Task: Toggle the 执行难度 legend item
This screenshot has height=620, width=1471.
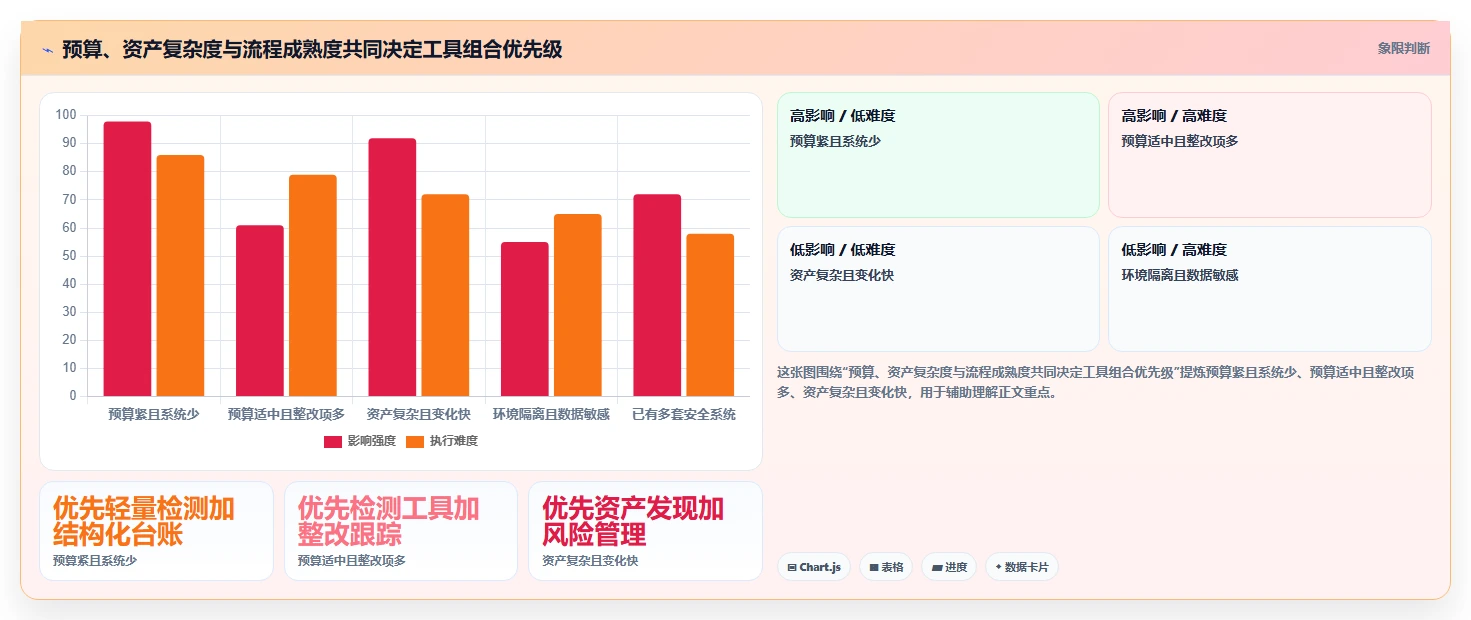Action: [442, 441]
